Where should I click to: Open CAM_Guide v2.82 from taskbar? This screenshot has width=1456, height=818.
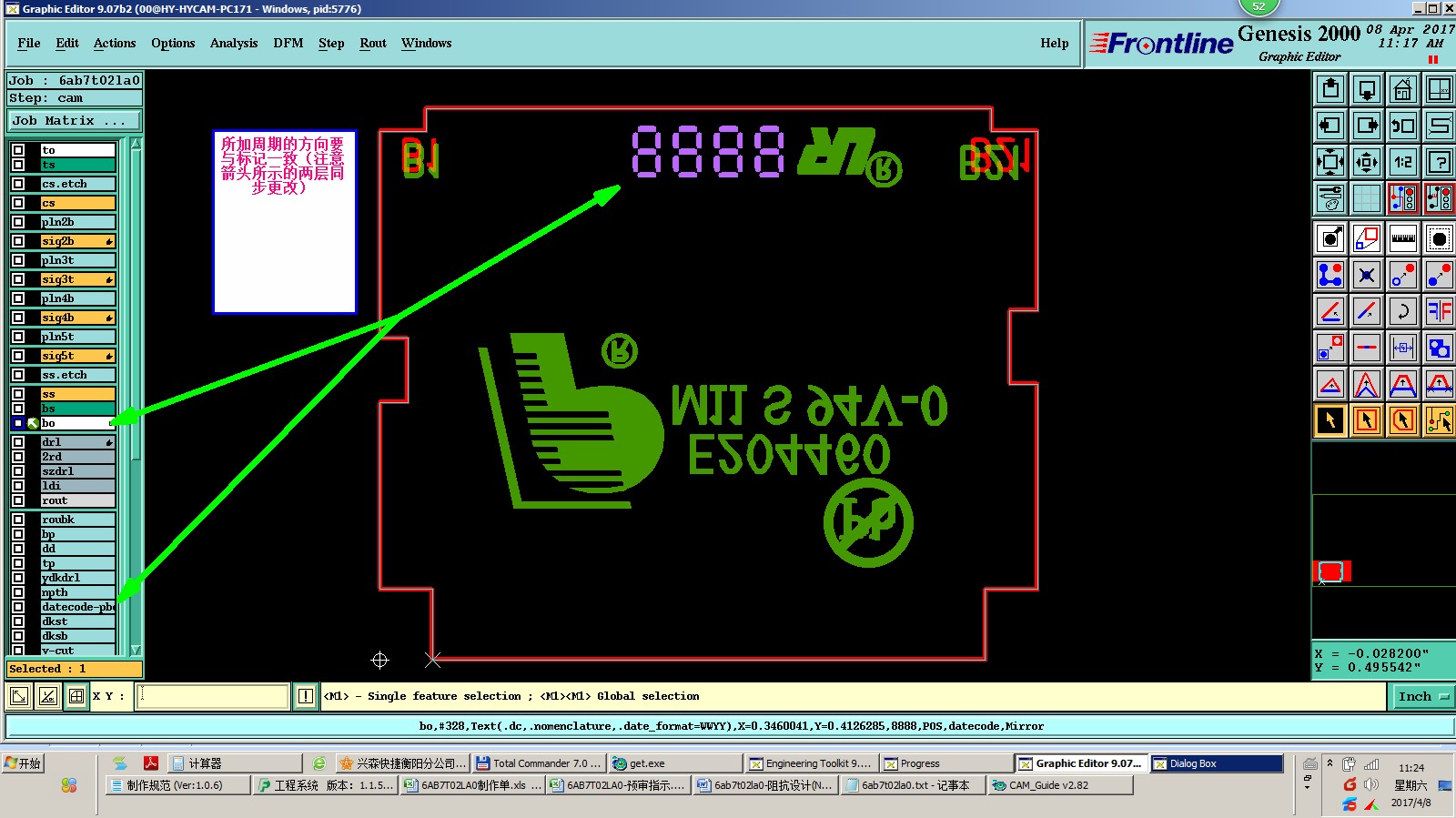[x=1060, y=785]
